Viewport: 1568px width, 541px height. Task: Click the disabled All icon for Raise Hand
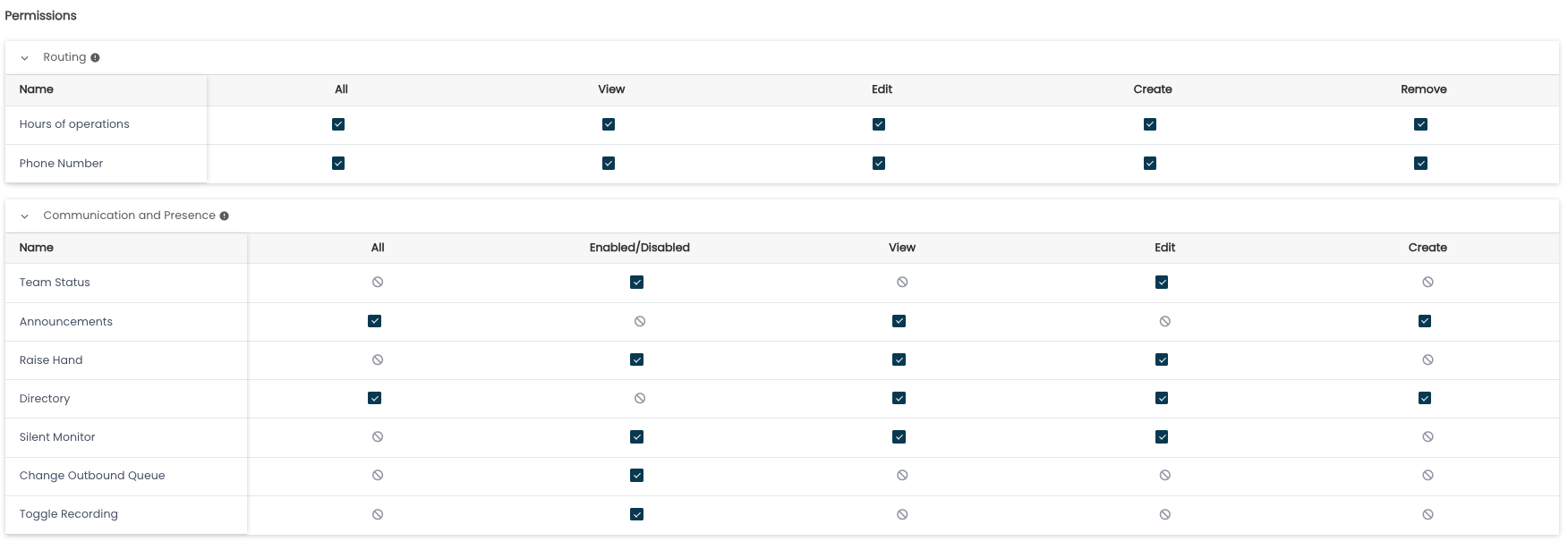pos(378,359)
